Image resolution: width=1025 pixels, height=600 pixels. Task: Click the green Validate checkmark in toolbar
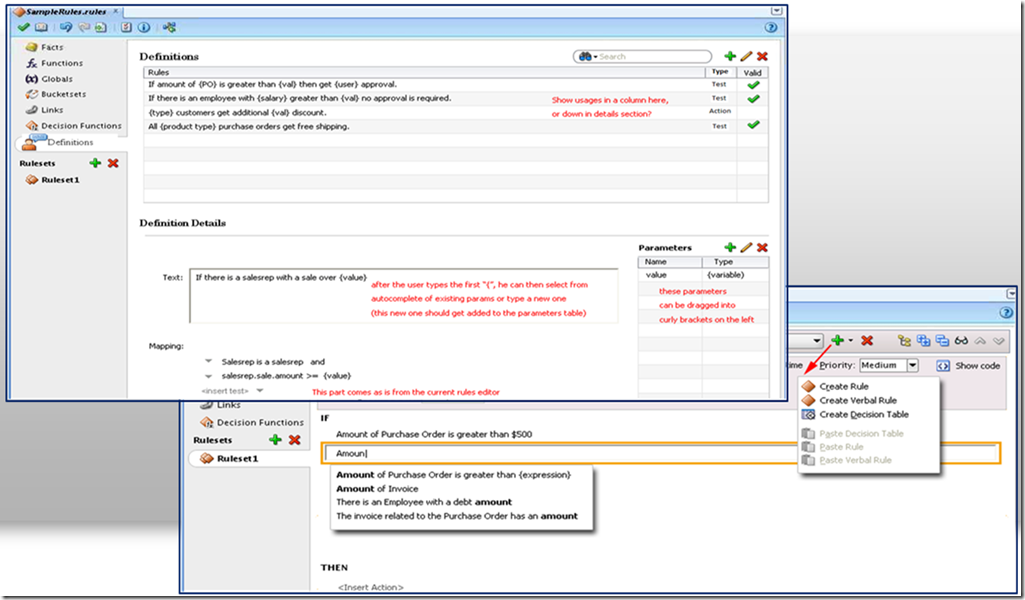click(23, 27)
